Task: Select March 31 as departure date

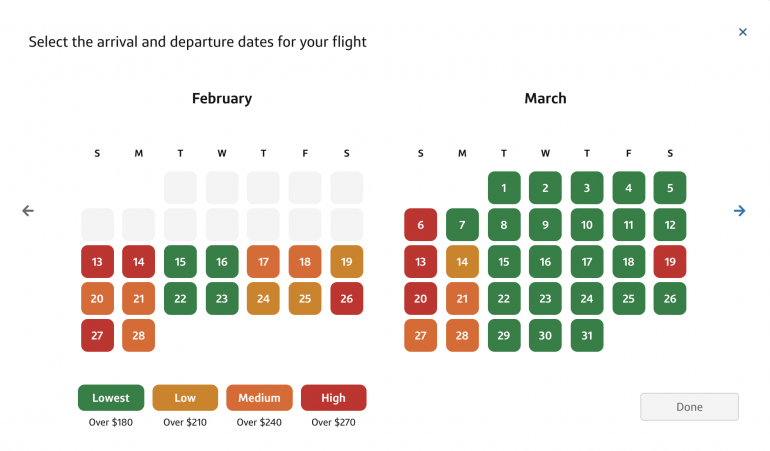Action: pos(587,336)
